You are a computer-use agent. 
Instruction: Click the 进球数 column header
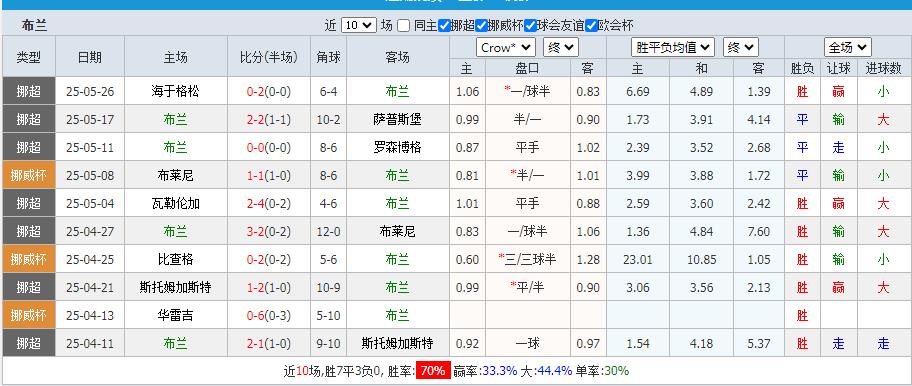(x=883, y=69)
